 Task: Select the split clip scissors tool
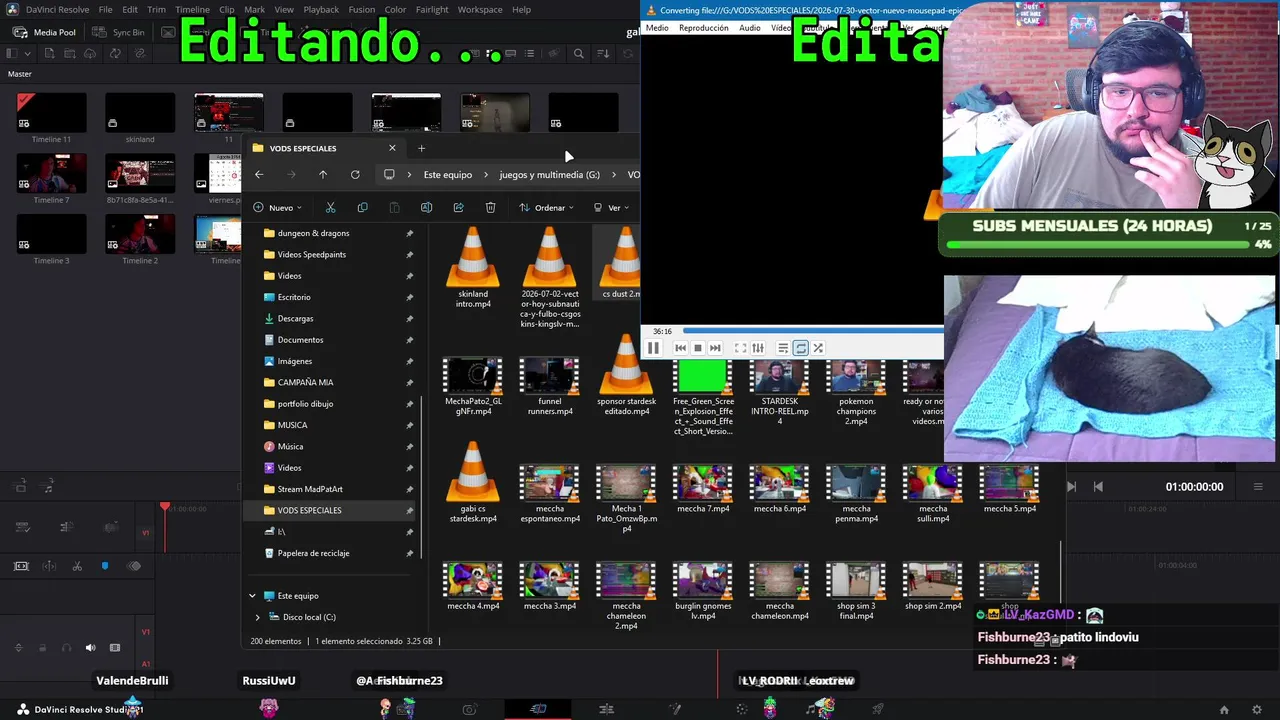click(77, 566)
